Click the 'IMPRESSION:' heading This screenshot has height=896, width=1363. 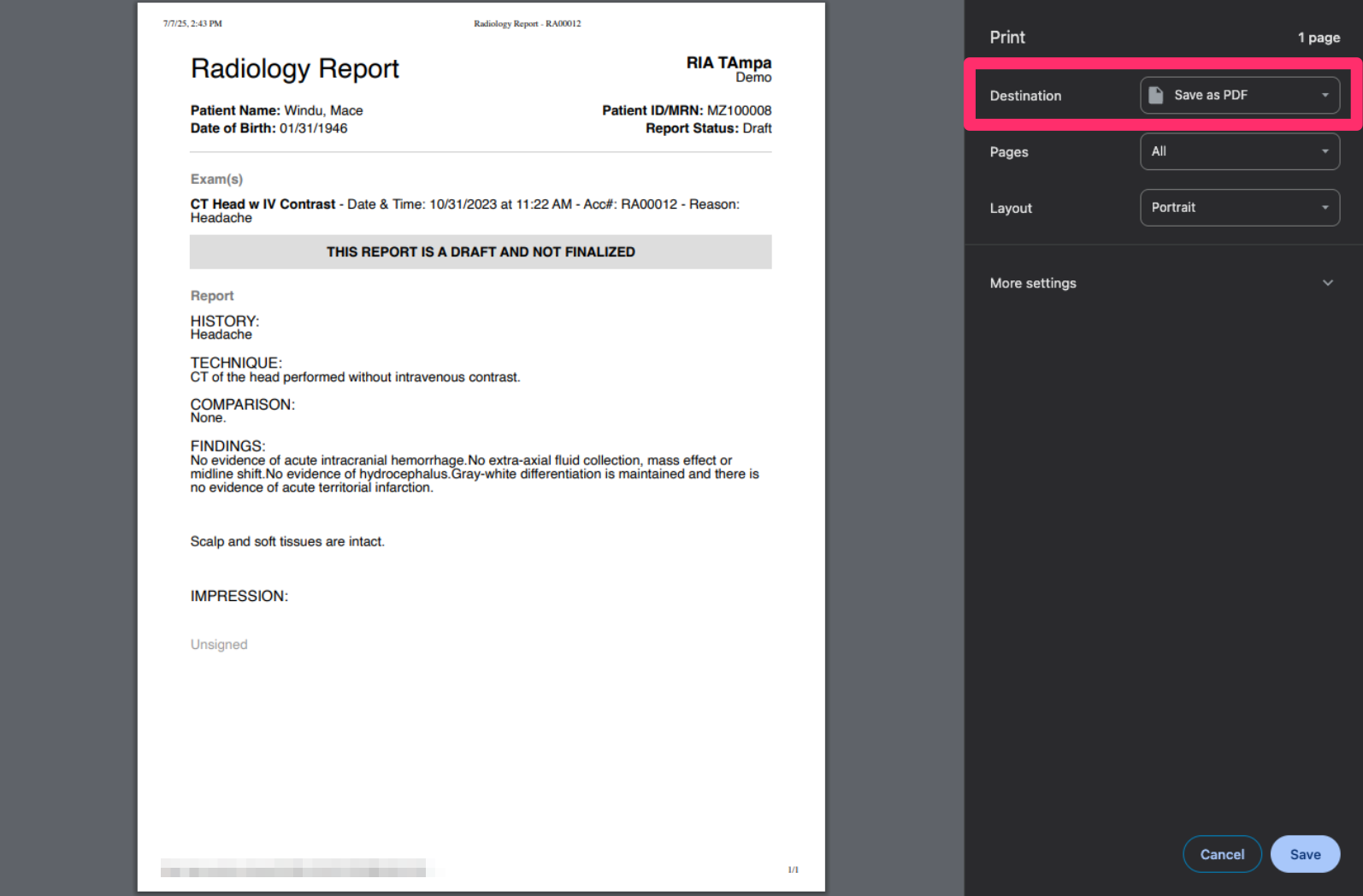coord(239,596)
